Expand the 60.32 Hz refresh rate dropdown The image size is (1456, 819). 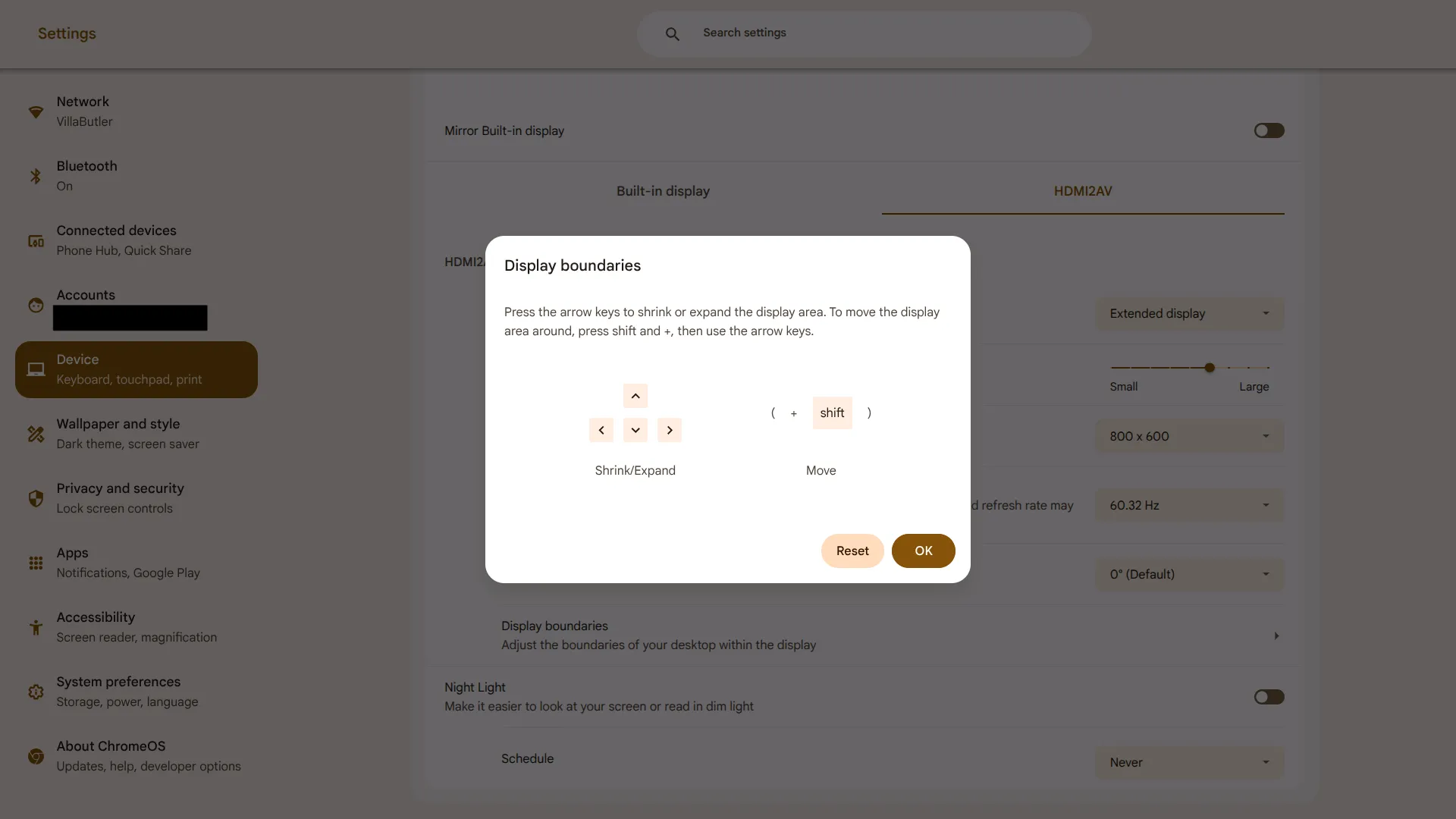tap(1189, 505)
